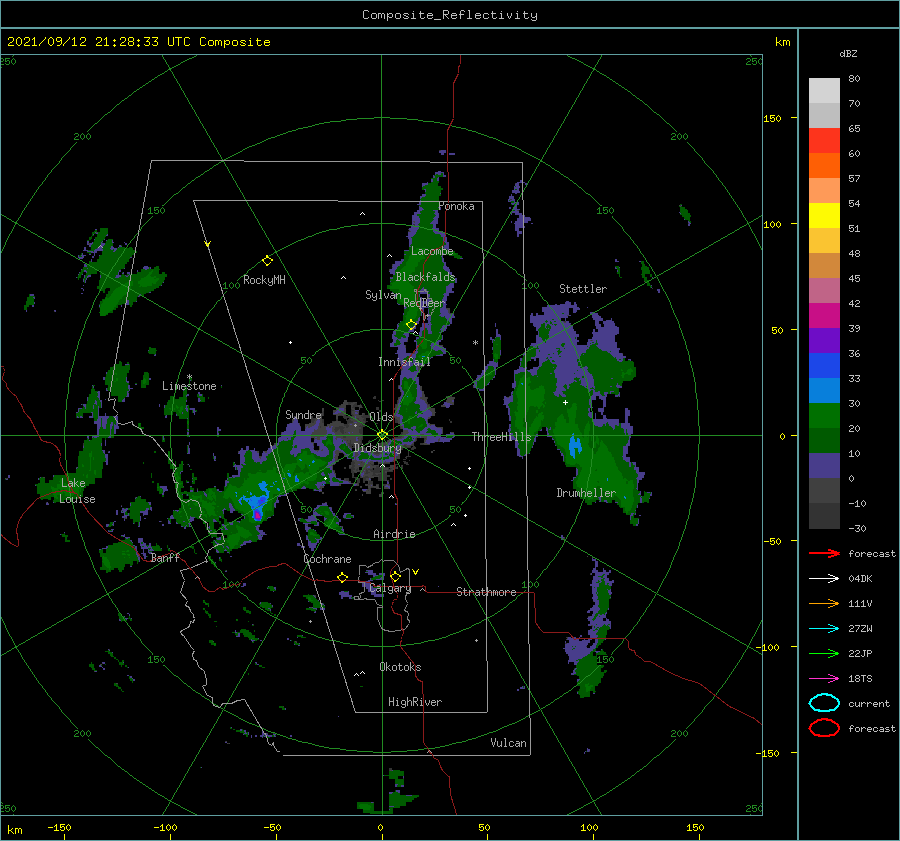Select the bright green 20-30 dBZ swatch
This screenshot has width=900, height=841.
point(824,416)
